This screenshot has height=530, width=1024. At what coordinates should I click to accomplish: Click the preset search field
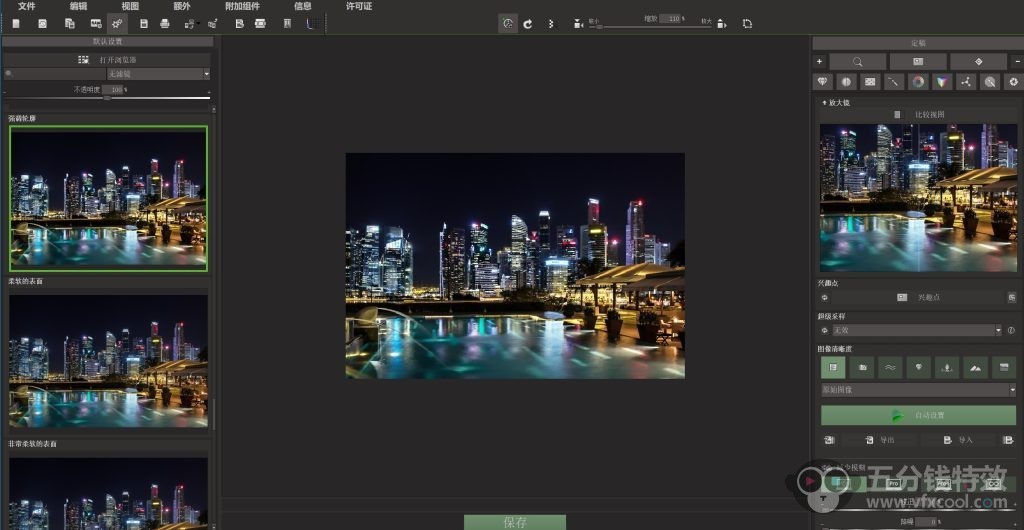pyautogui.click(x=55, y=74)
